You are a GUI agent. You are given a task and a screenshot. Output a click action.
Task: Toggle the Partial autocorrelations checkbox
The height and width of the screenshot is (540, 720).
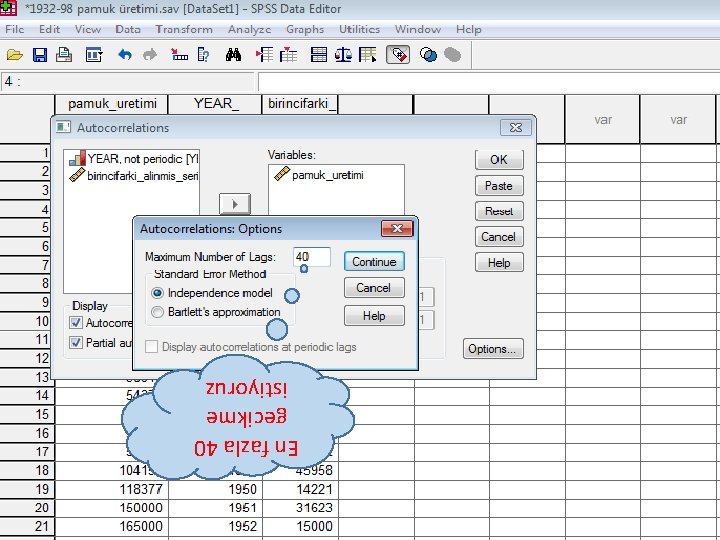pyautogui.click(x=76, y=343)
